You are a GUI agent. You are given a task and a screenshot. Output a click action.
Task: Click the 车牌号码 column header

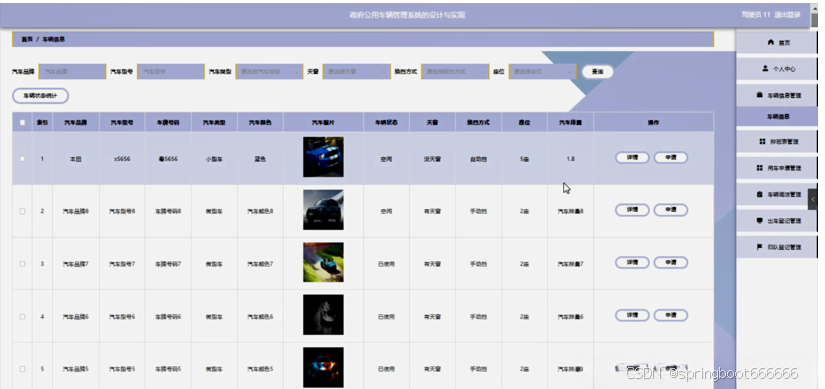pos(168,123)
